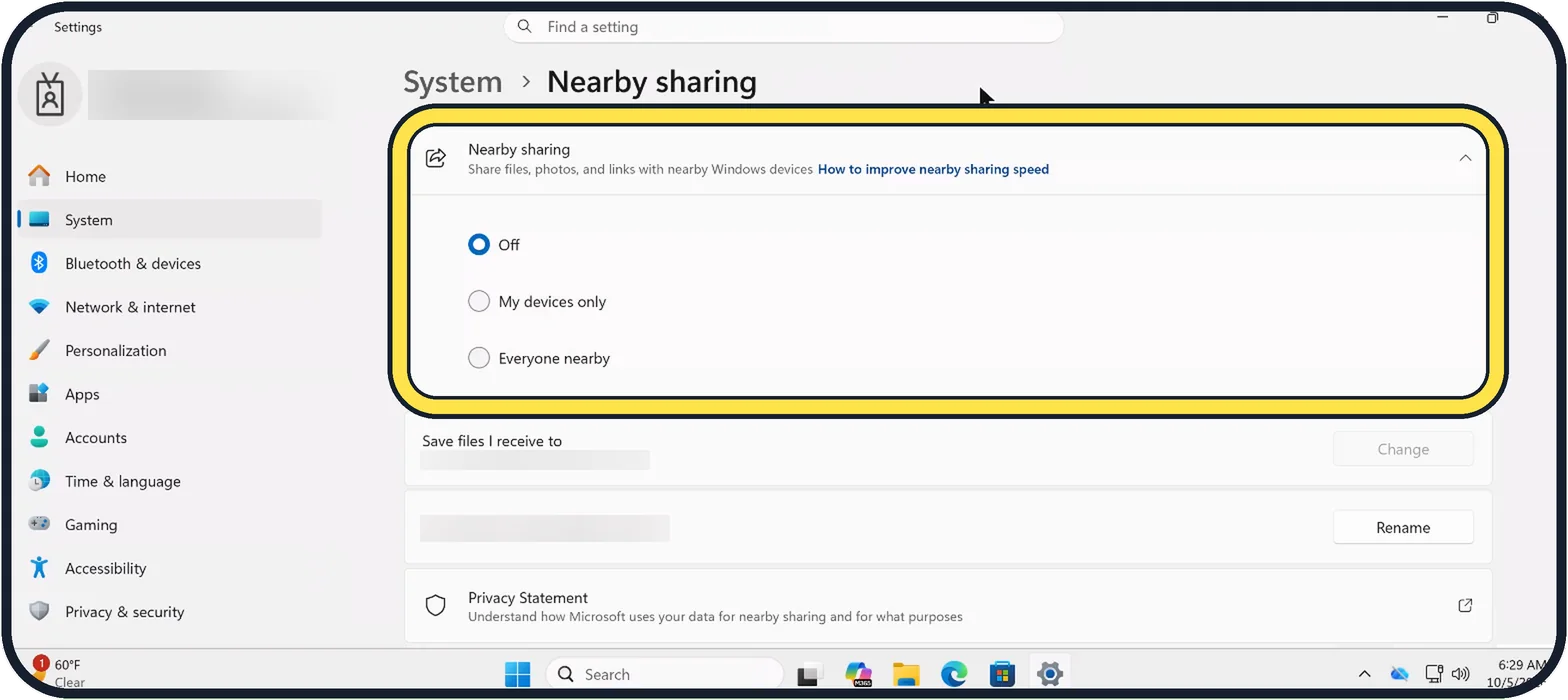This screenshot has height=700, width=1568.
Task: Open File Explorer from the taskbar
Action: pos(906,675)
